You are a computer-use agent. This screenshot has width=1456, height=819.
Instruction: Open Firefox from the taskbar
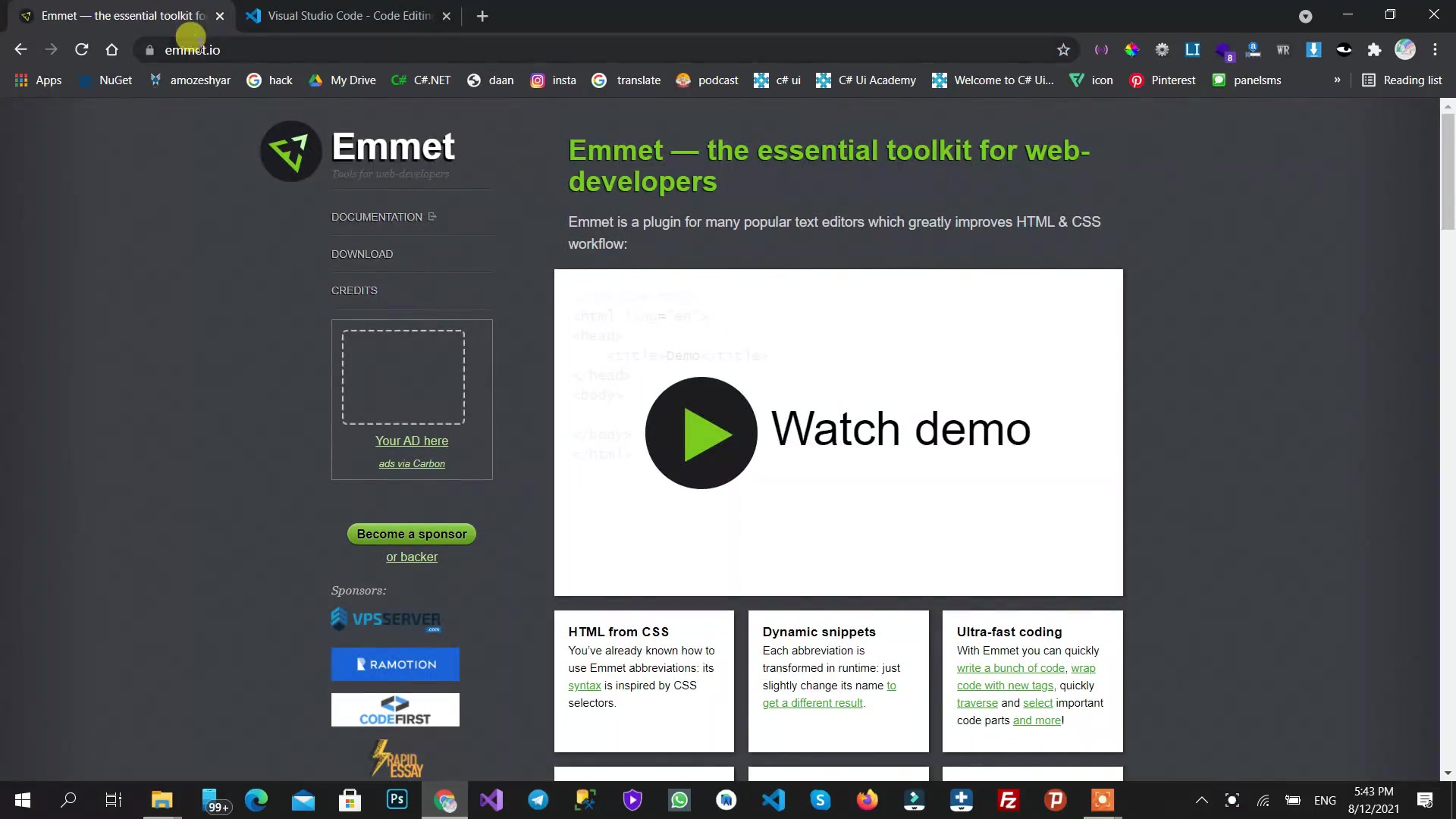point(867,800)
